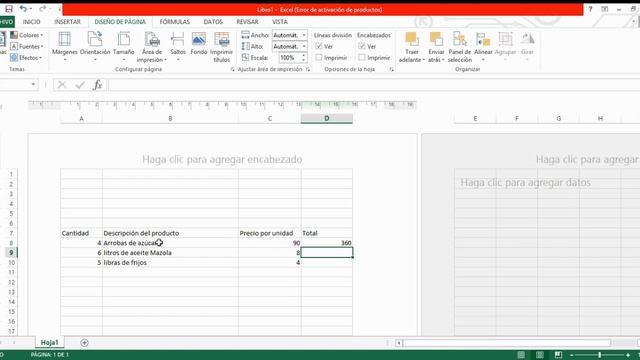Click the horizontal scrollbar track
This screenshot has height=360, width=640.
[506, 343]
